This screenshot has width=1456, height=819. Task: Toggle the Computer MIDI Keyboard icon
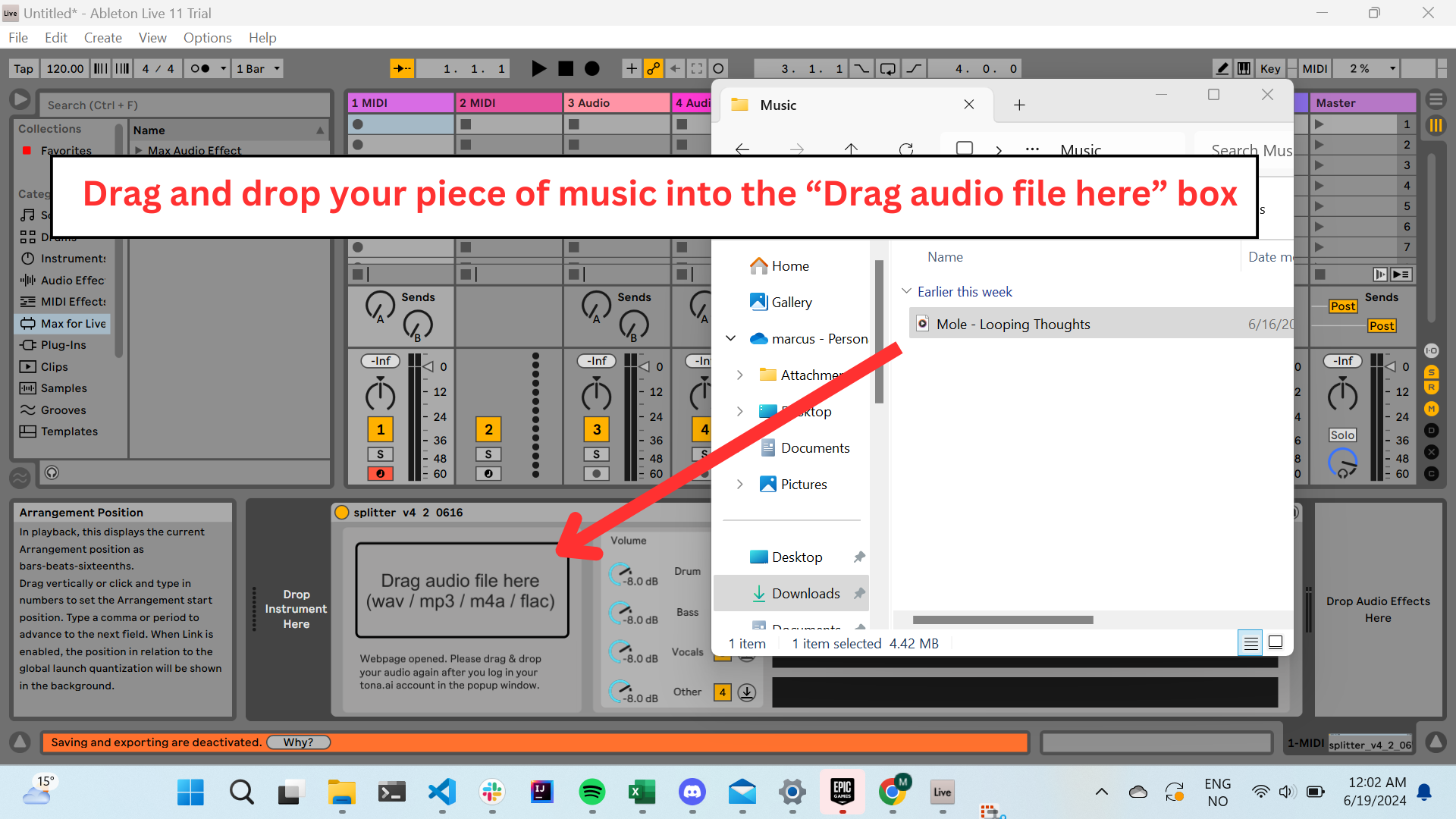click(1244, 69)
